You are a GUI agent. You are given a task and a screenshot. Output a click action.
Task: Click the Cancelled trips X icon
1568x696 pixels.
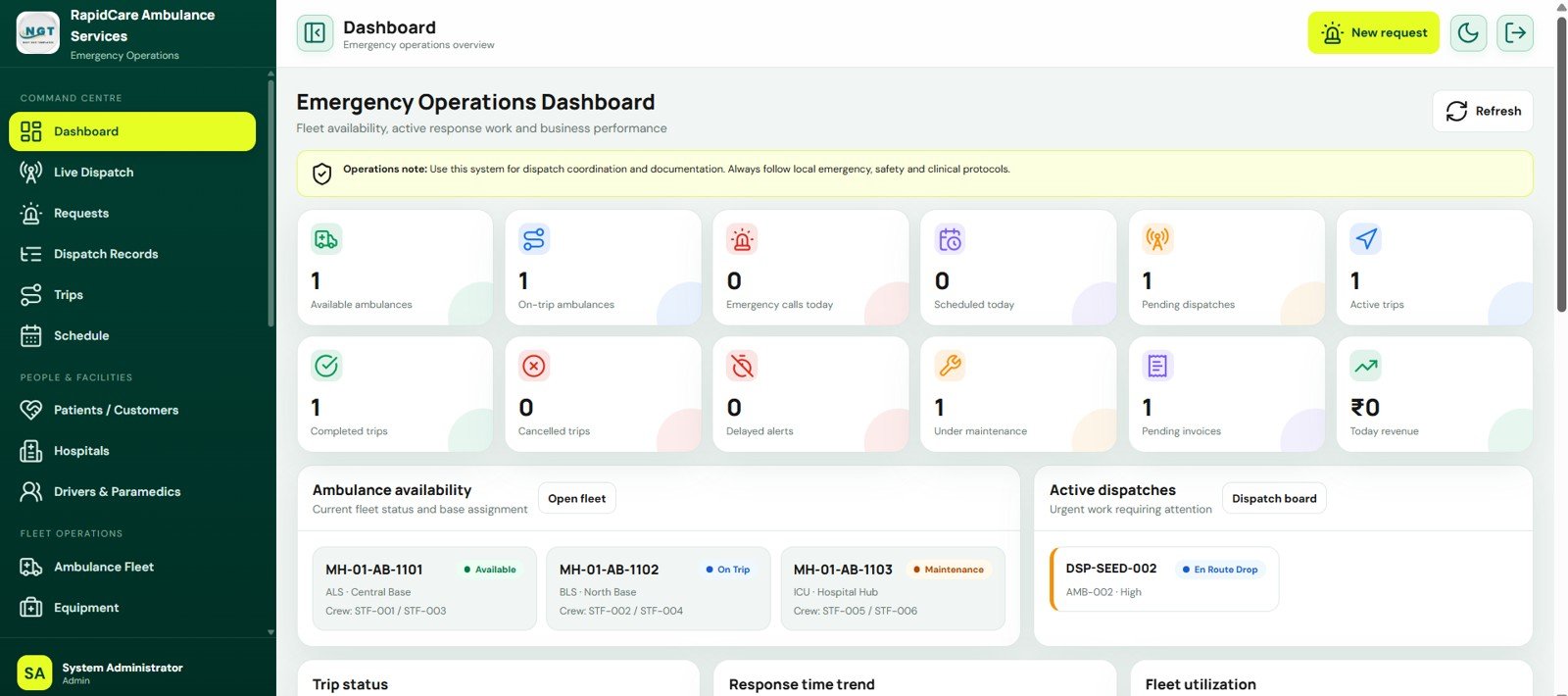pos(534,366)
